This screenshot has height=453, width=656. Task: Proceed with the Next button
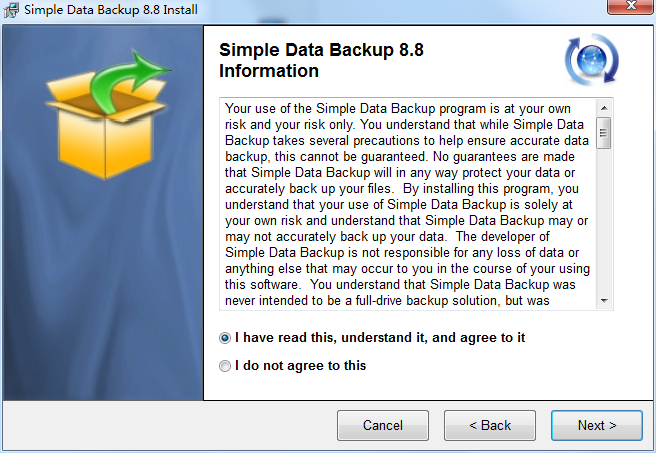tap(597, 425)
